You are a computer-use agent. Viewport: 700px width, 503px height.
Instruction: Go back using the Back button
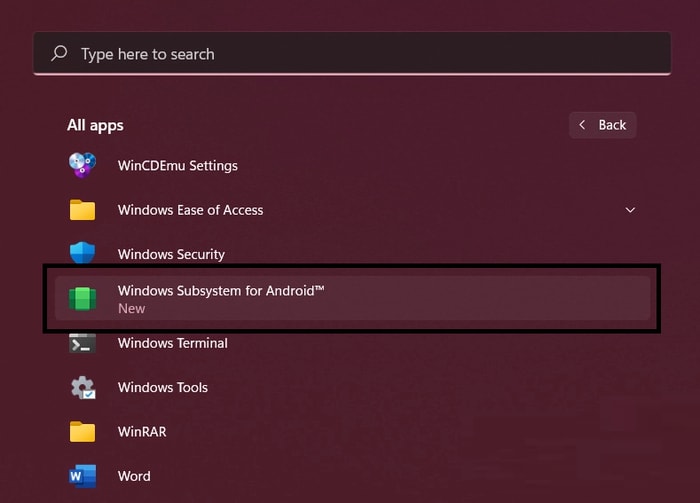[603, 125]
